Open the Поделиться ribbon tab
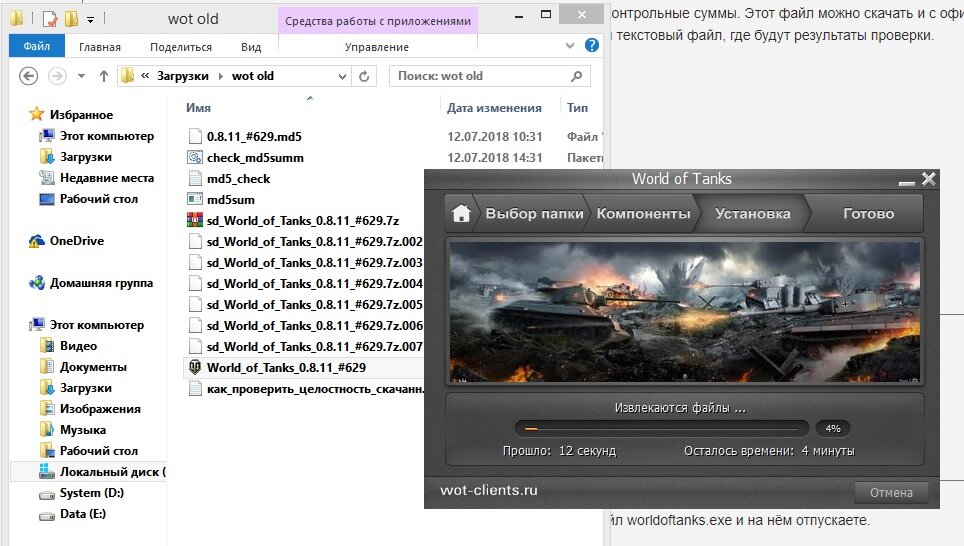The image size is (964, 546). 181,47
